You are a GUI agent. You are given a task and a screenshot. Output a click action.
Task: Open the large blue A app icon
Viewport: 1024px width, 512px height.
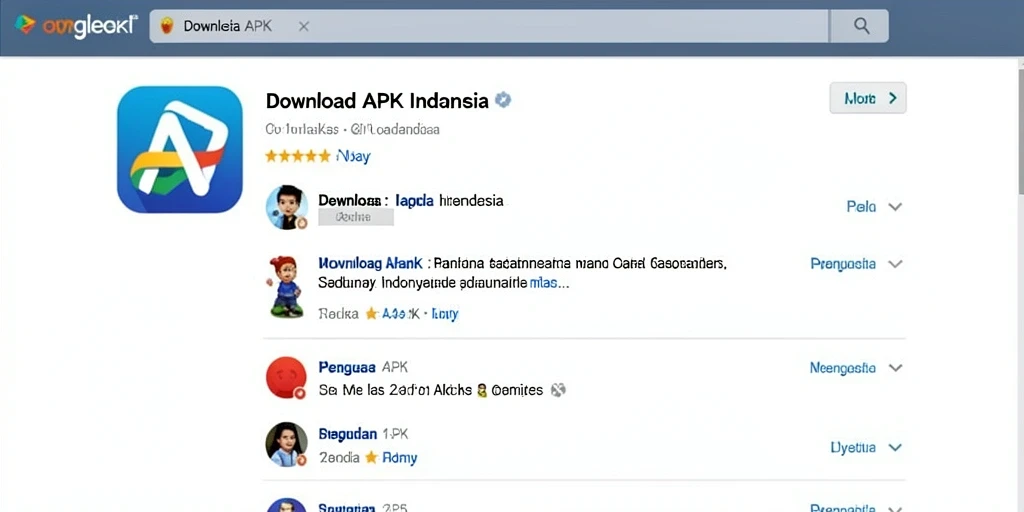pos(180,150)
